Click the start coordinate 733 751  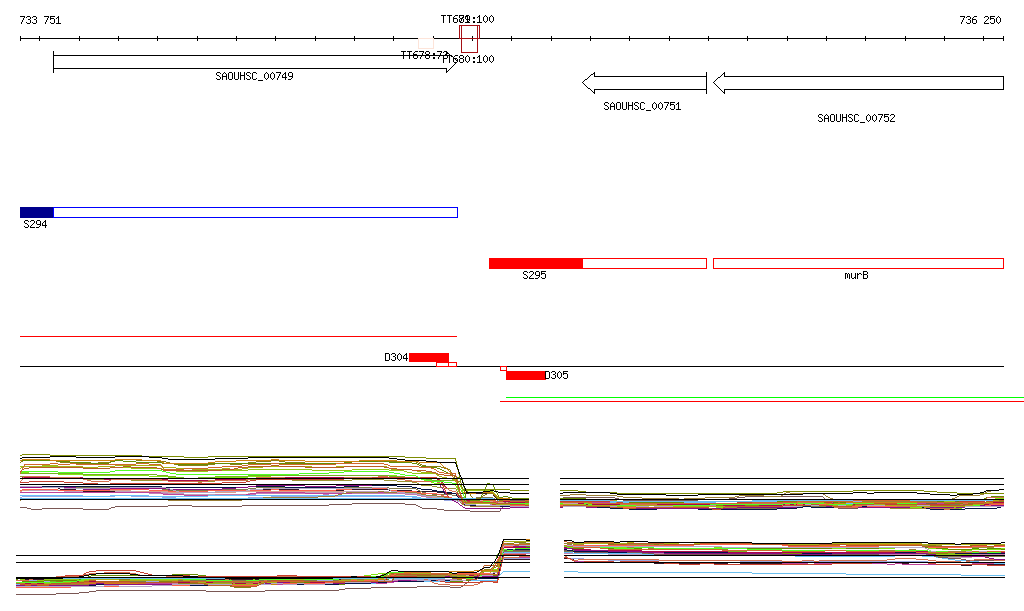[40, 20]
